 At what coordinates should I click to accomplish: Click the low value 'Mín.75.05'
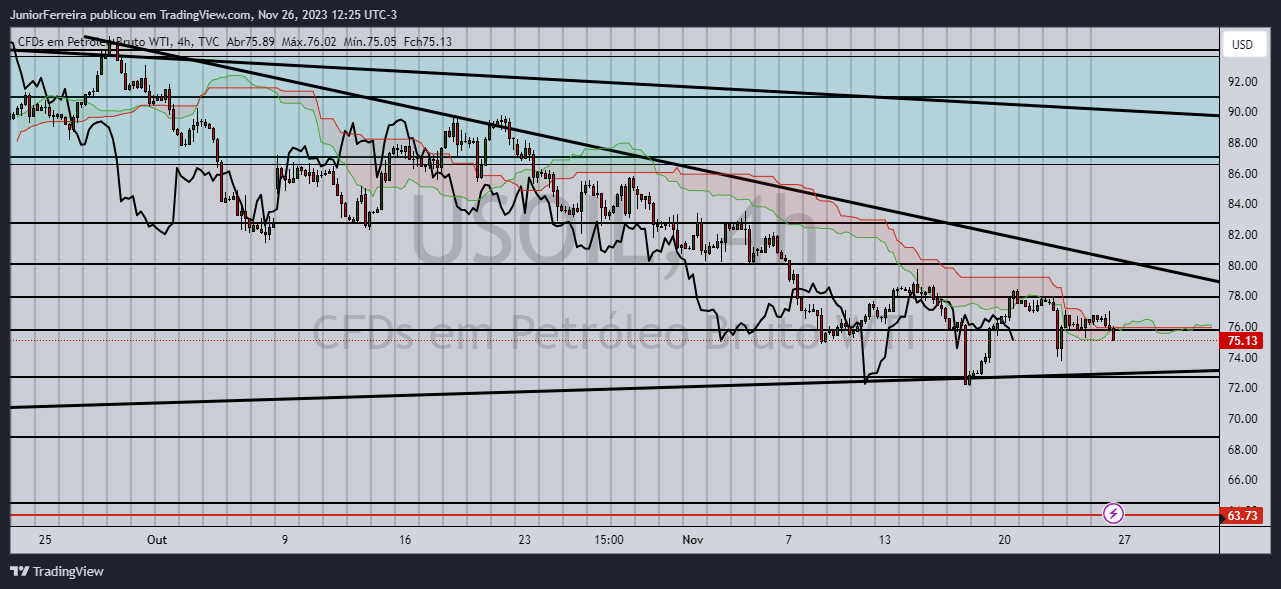370,42
